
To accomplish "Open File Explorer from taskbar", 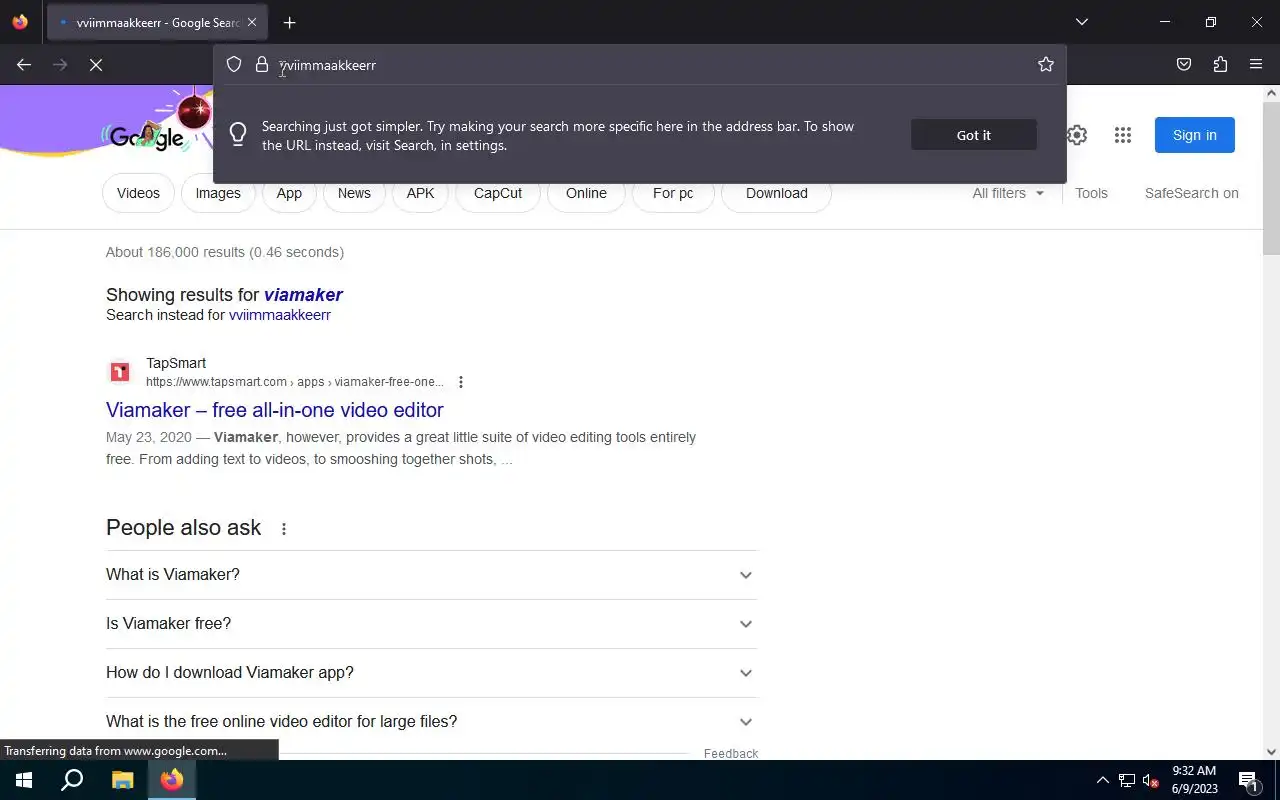I will [122, 780].
